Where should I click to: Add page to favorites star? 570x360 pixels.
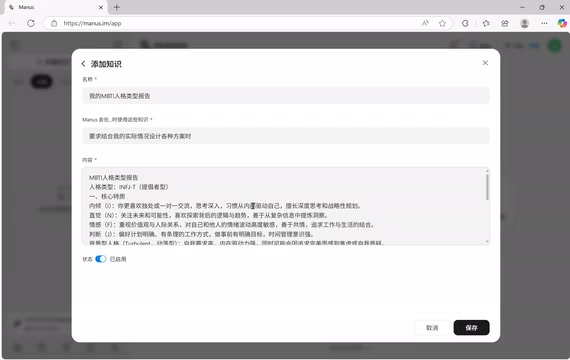pyautogui.click(x=442, y=23)
